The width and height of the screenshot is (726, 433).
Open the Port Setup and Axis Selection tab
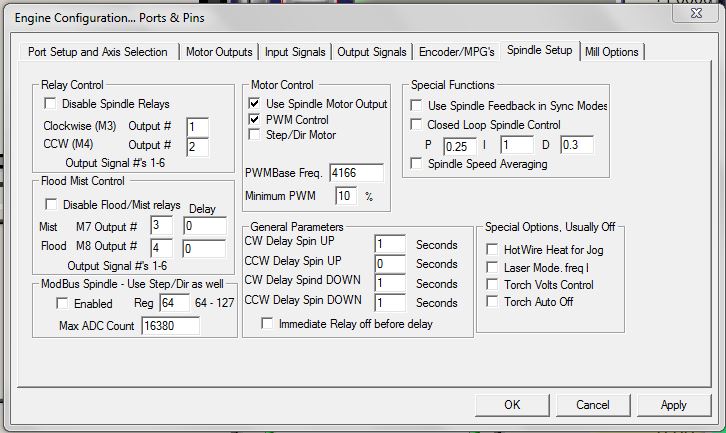pos(98,52)
